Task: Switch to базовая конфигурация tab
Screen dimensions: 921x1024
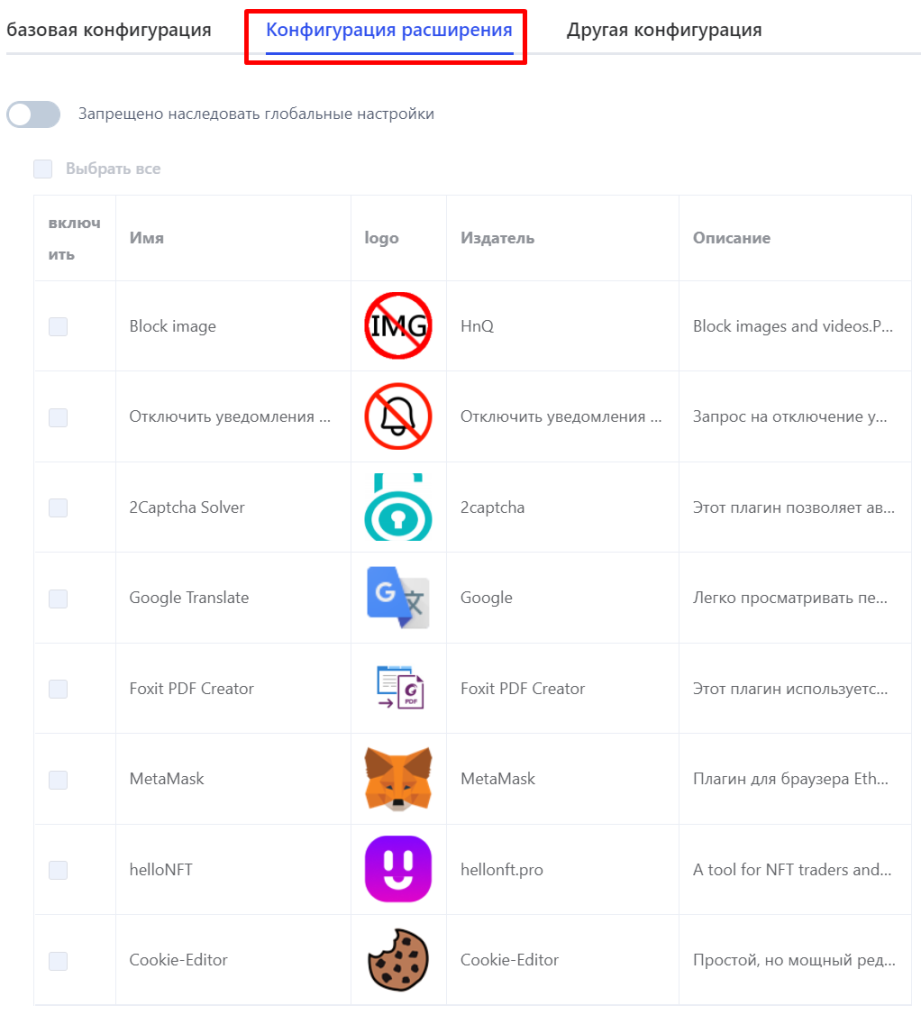Action: click(x=109, y=30)
